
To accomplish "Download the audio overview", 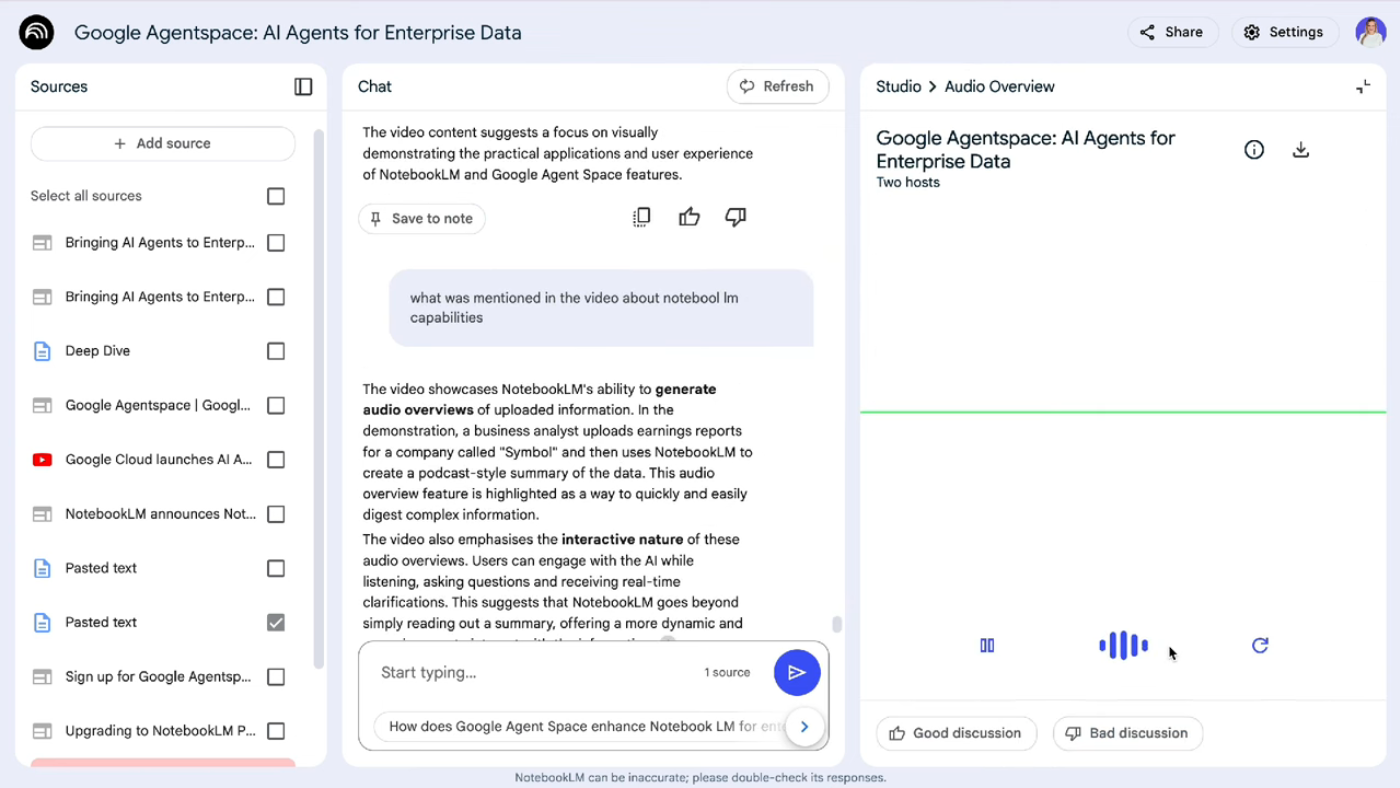I will pos(1301,150).
